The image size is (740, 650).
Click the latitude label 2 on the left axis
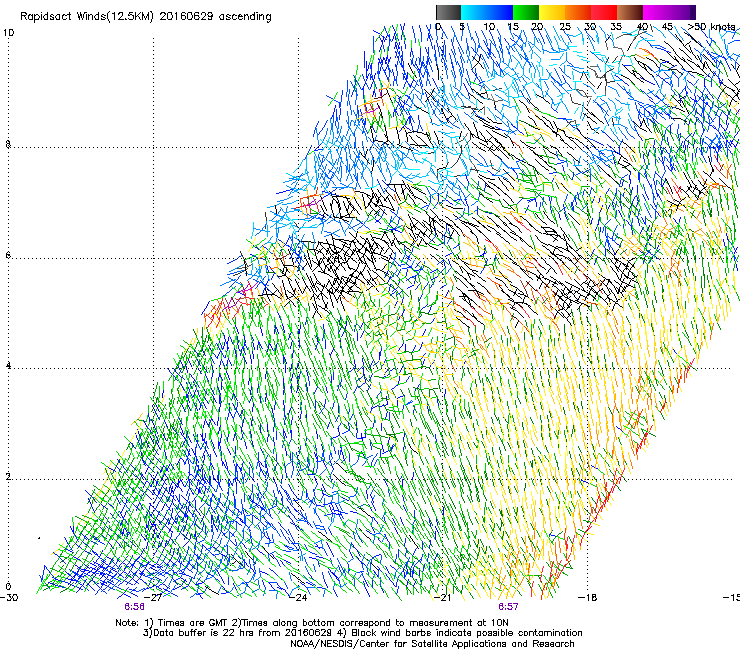[8, 476]
